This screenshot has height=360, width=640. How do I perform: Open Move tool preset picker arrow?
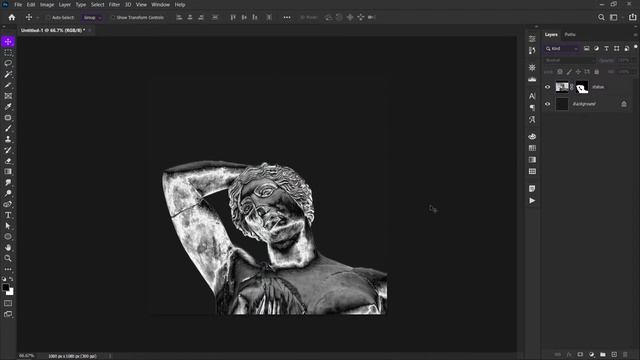coord(38,18)
